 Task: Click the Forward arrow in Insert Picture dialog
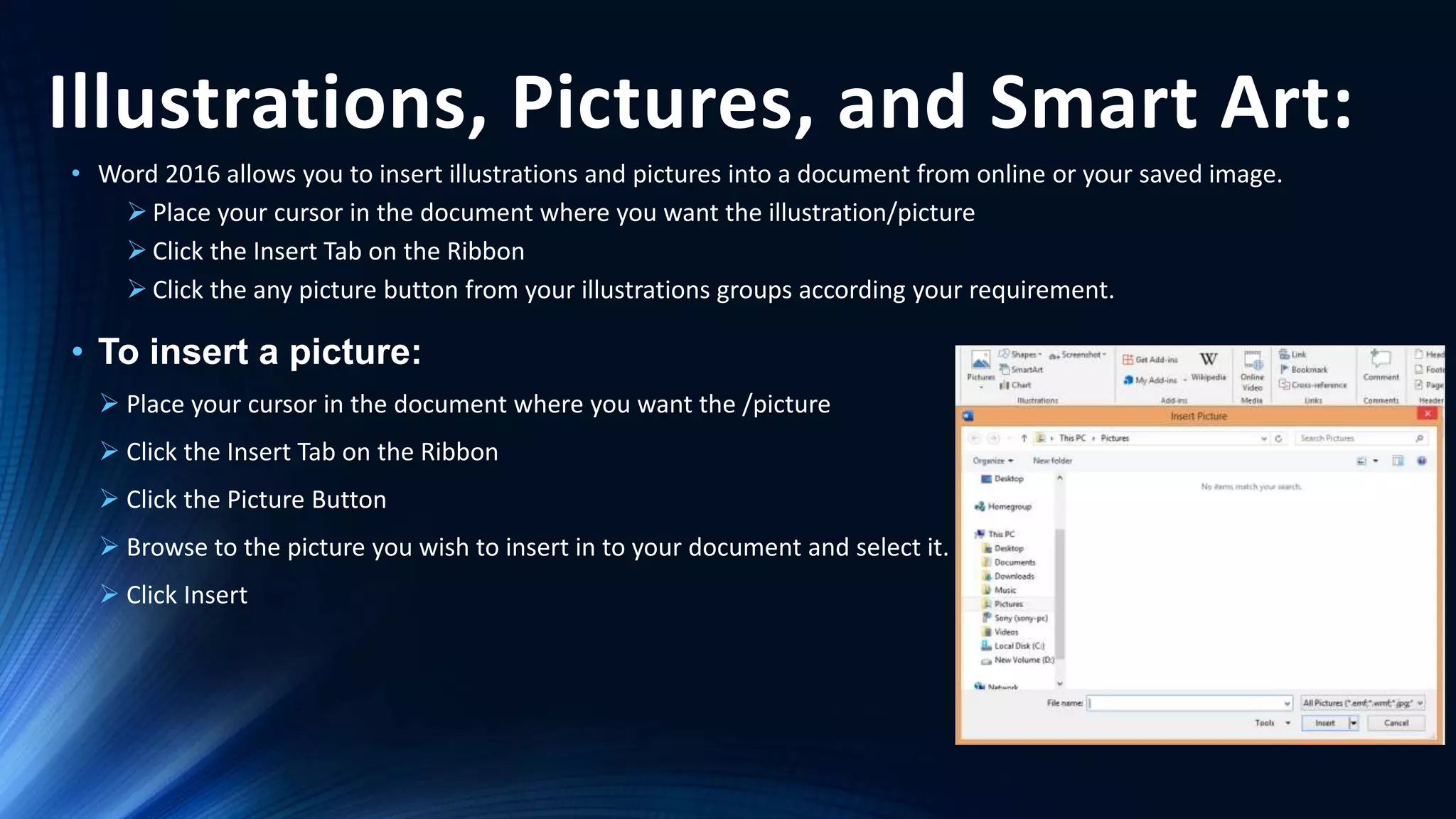point(994,438)
